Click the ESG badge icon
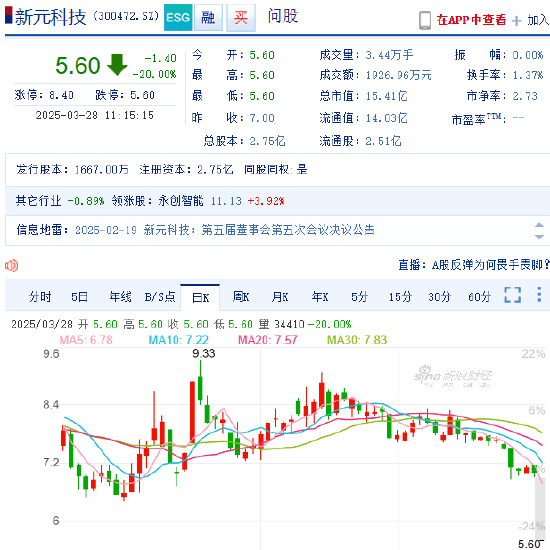550x550 pixels. [178, 17]
